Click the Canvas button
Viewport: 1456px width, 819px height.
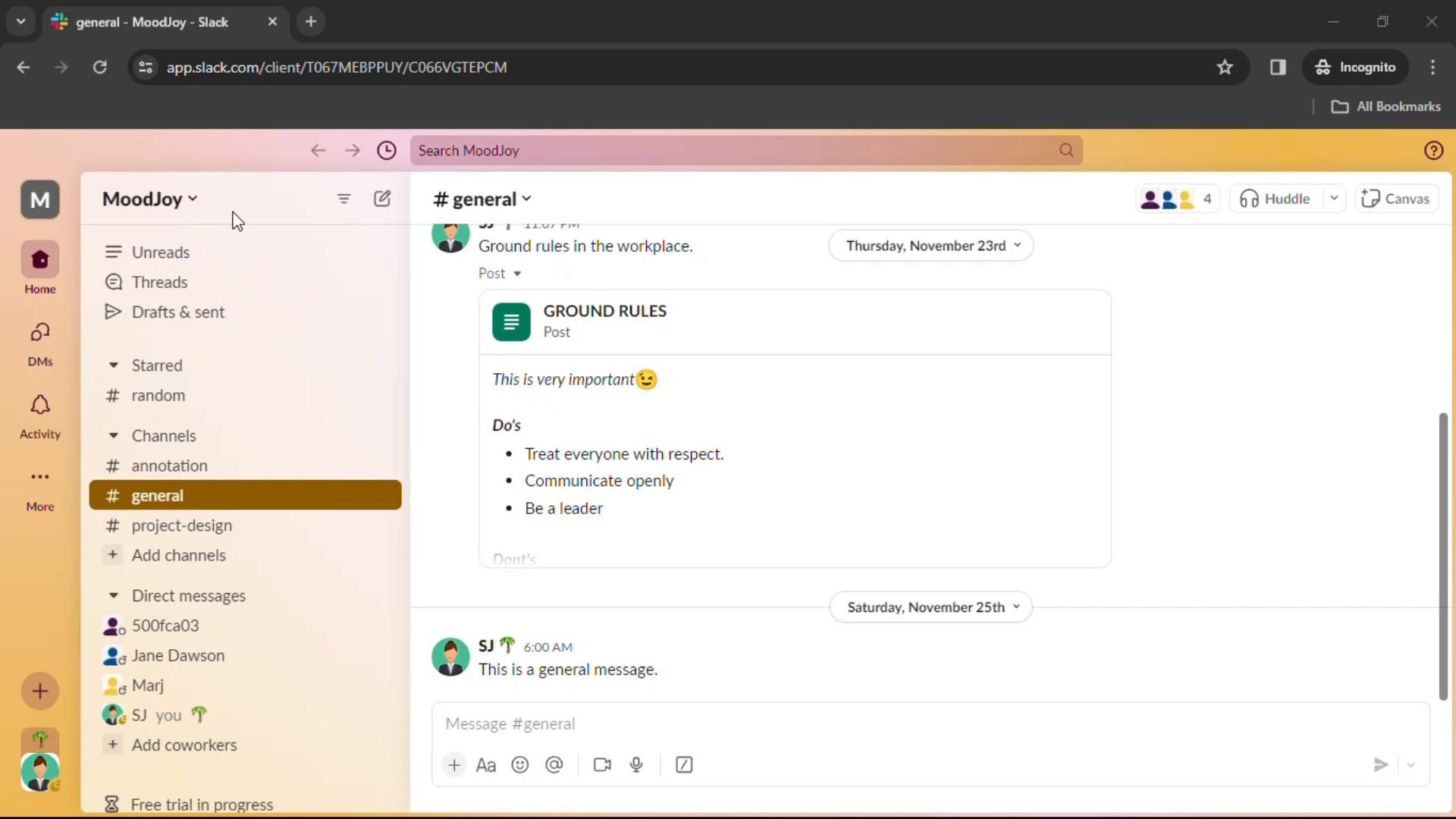tap(1396, 199)
